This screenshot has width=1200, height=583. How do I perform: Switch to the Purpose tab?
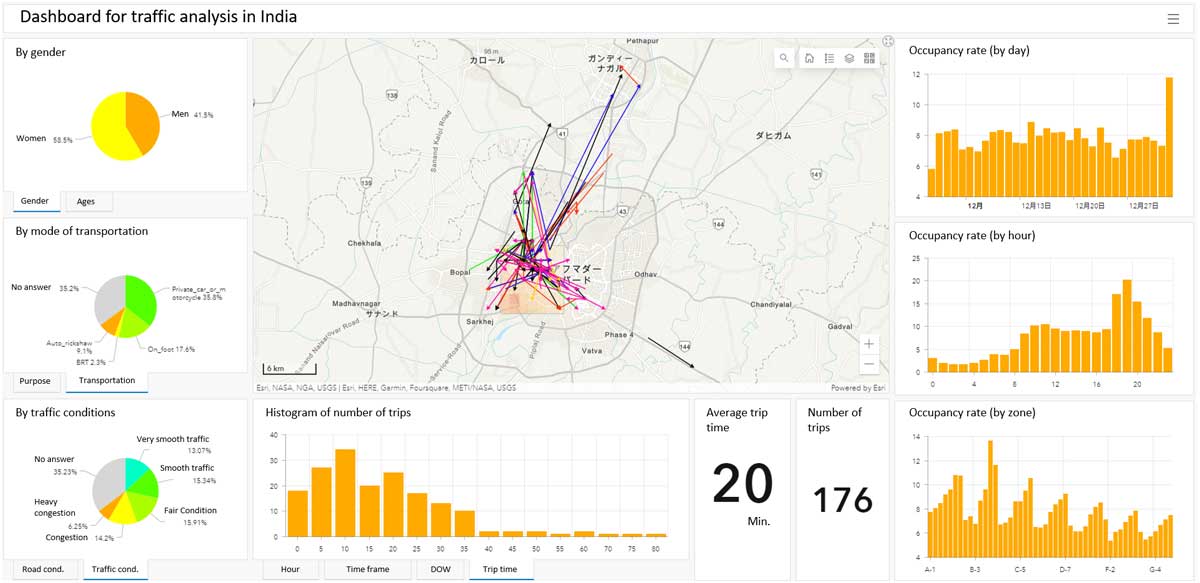(x=35, y=381)
